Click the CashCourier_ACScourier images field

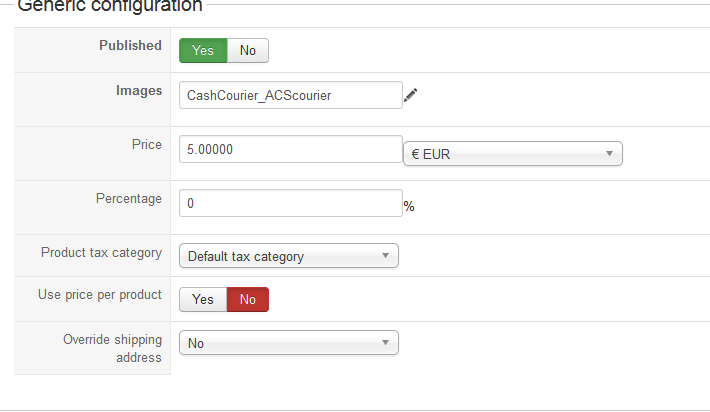291,95
